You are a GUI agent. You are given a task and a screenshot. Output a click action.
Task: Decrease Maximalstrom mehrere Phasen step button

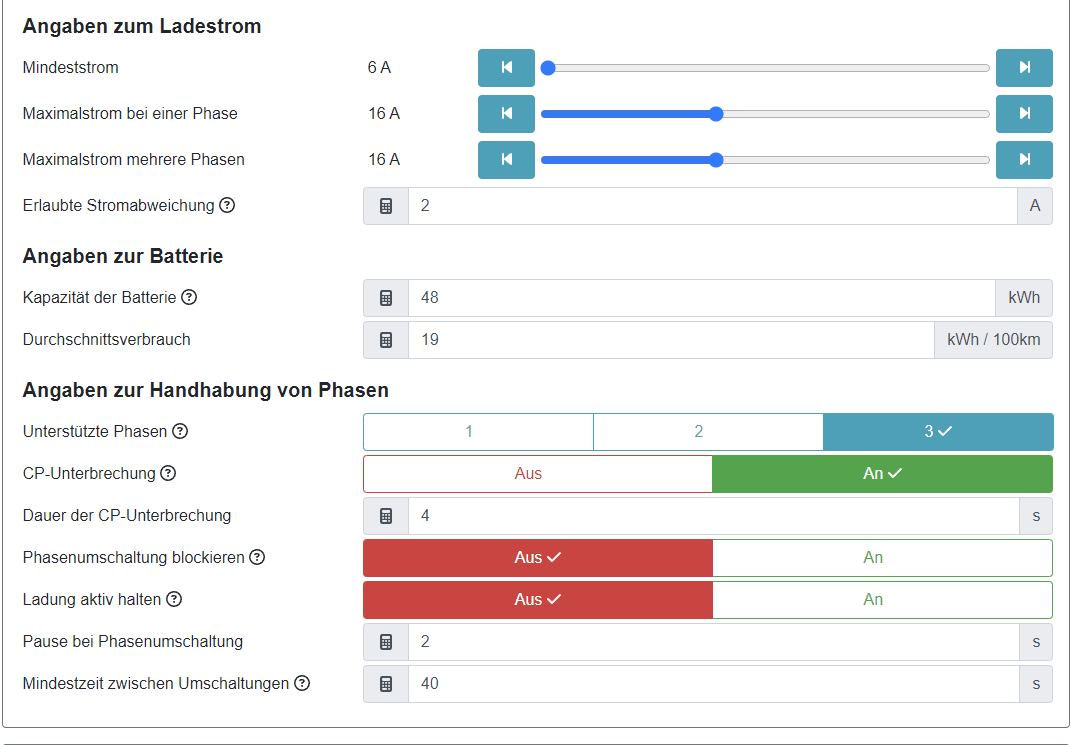point(506,160)
